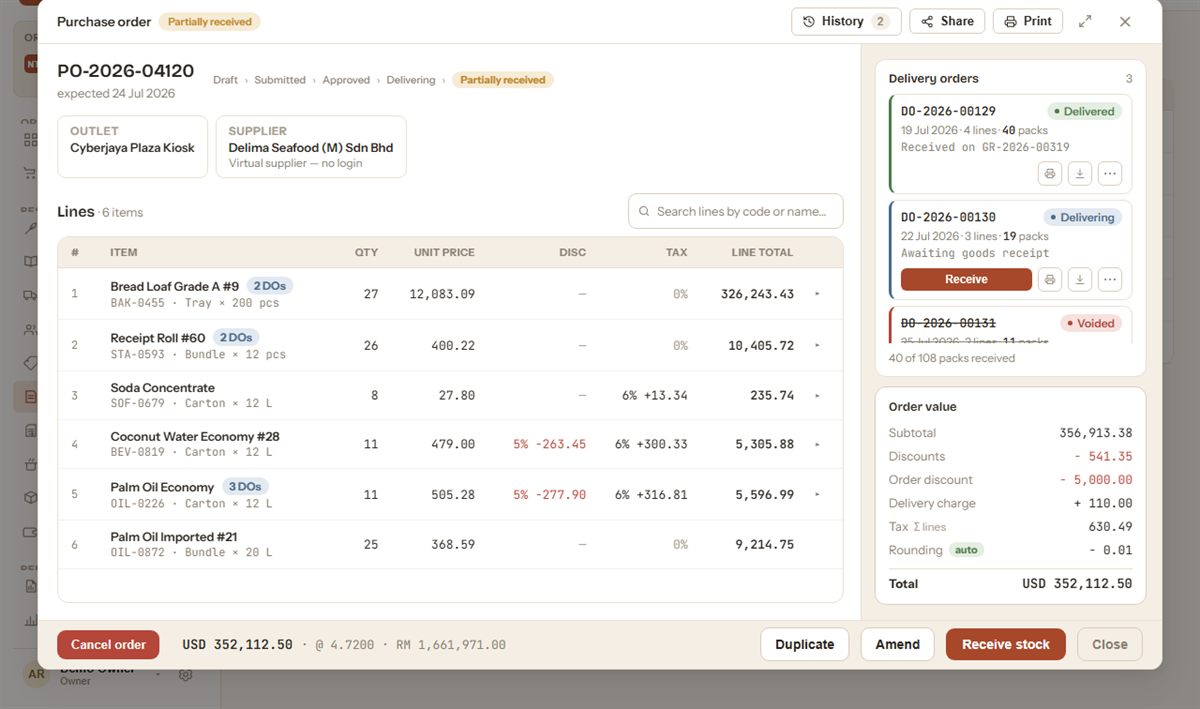The image size is (1200, 709).
Task: Expand the Soda Concentrate line
Action: [x=817, y=396]
